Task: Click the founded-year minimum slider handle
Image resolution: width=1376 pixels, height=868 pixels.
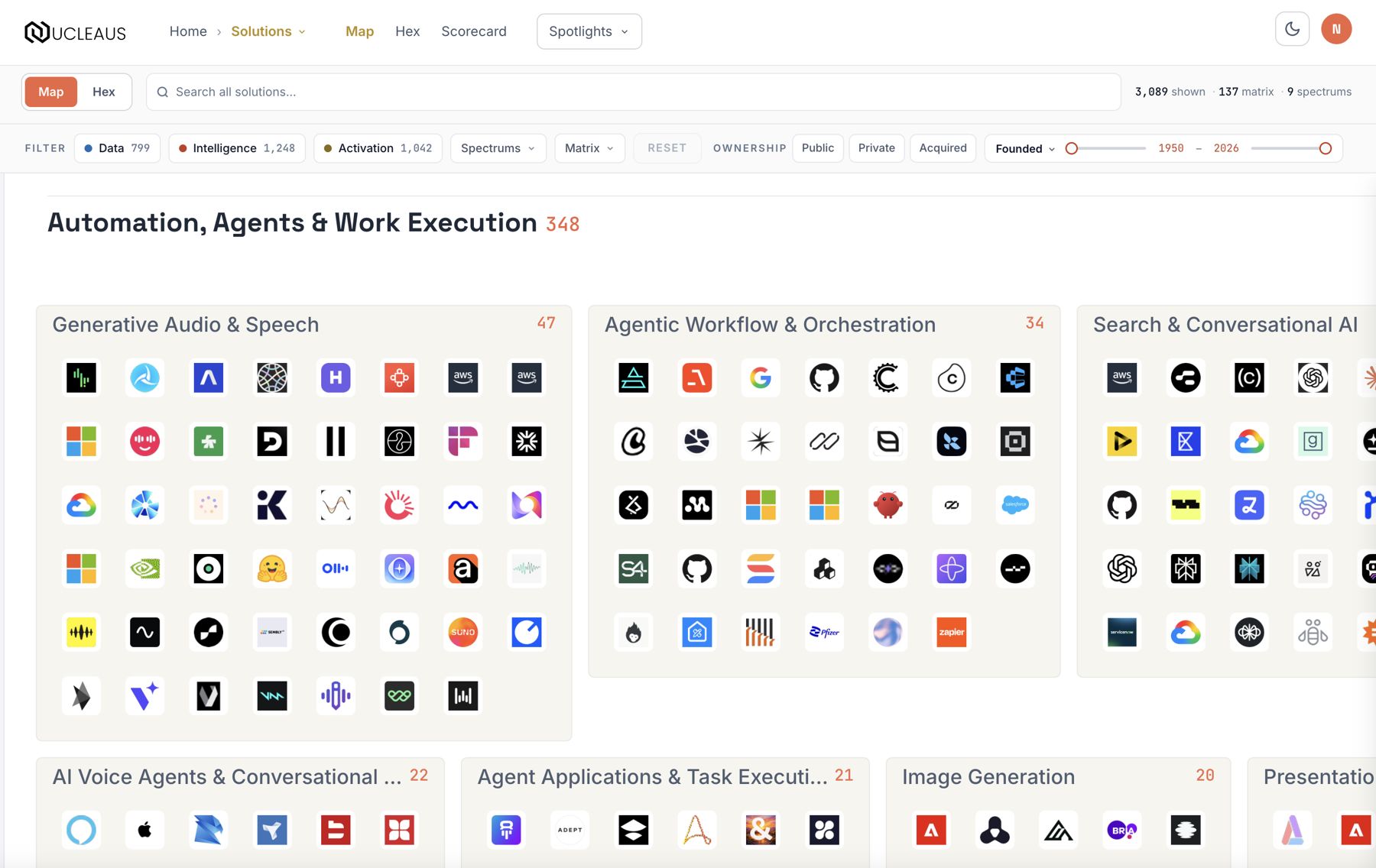Action: point(1072,148)
